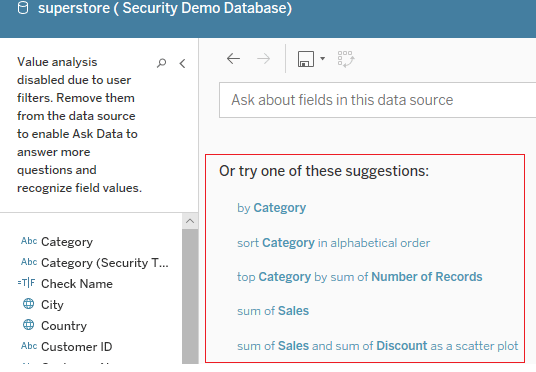Click the swap axes icon

tap(346, 59)
